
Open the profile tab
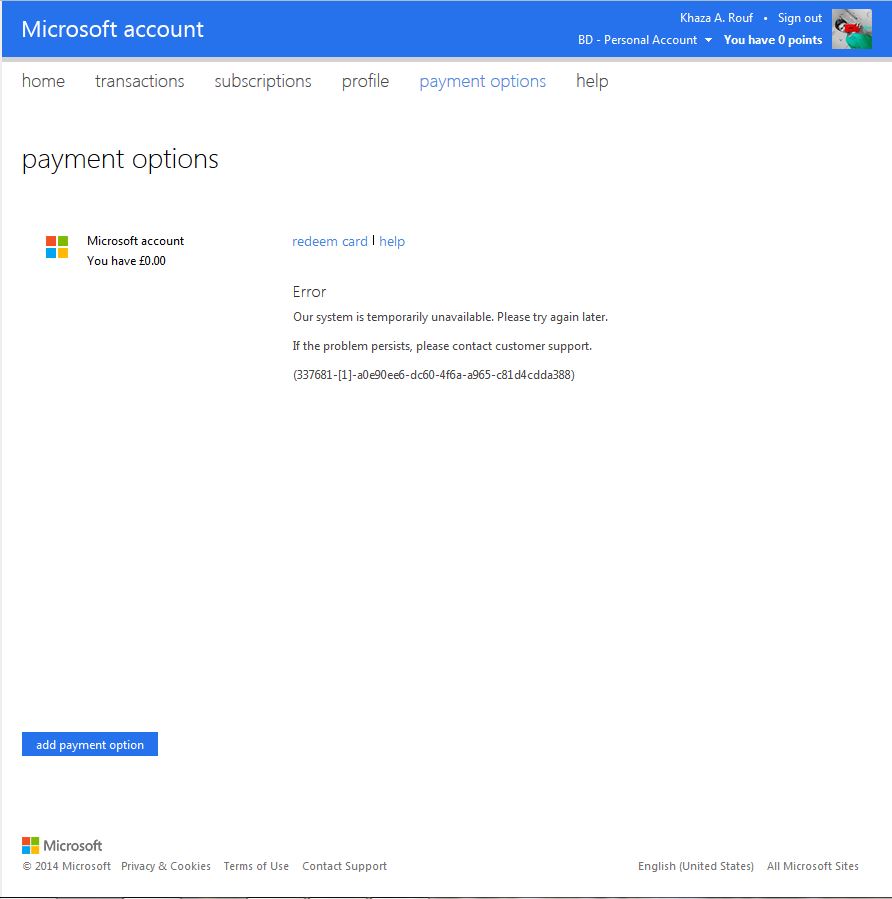coord(365,81)
